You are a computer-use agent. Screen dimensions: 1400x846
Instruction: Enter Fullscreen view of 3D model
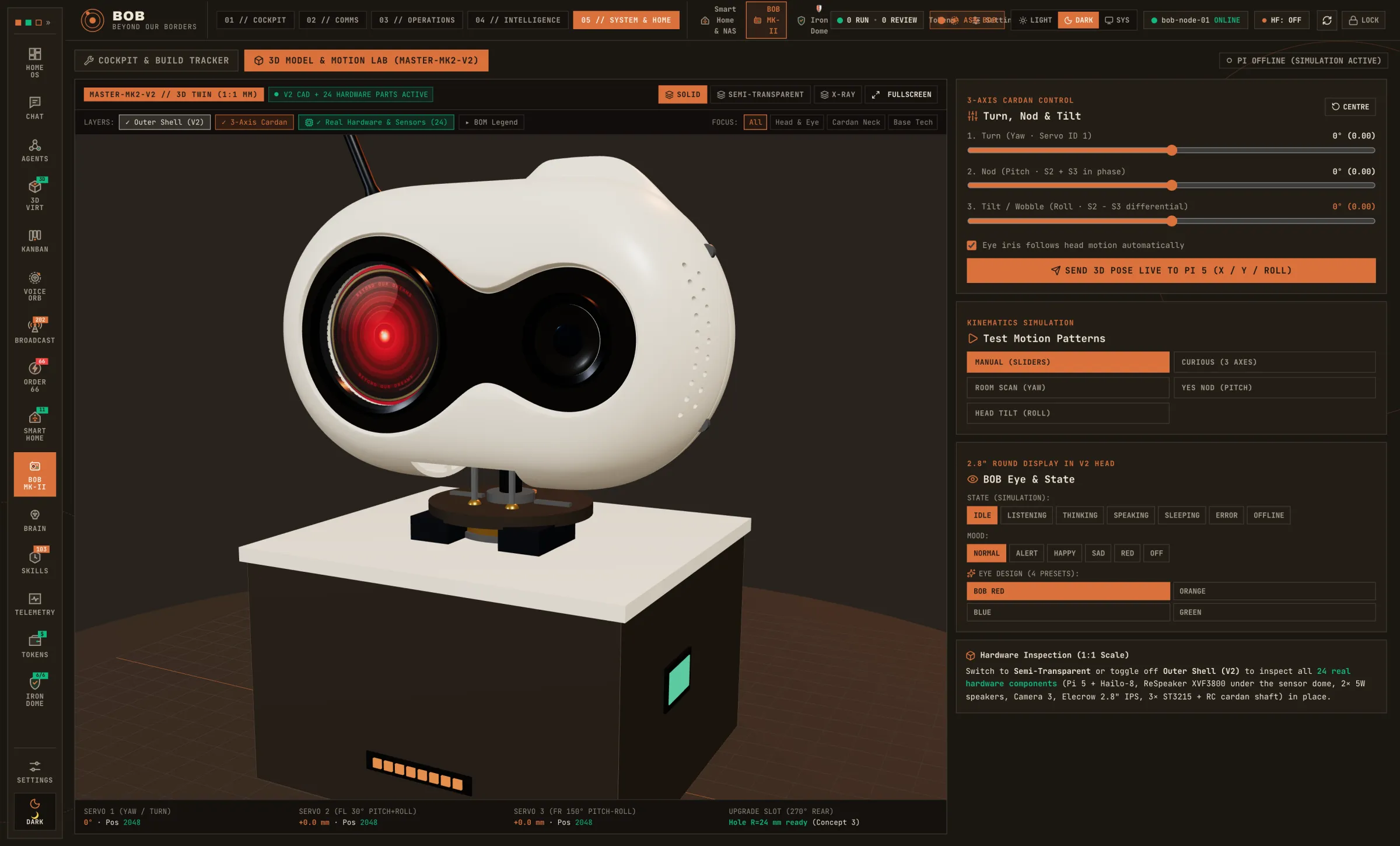click(x=902, y=95)
